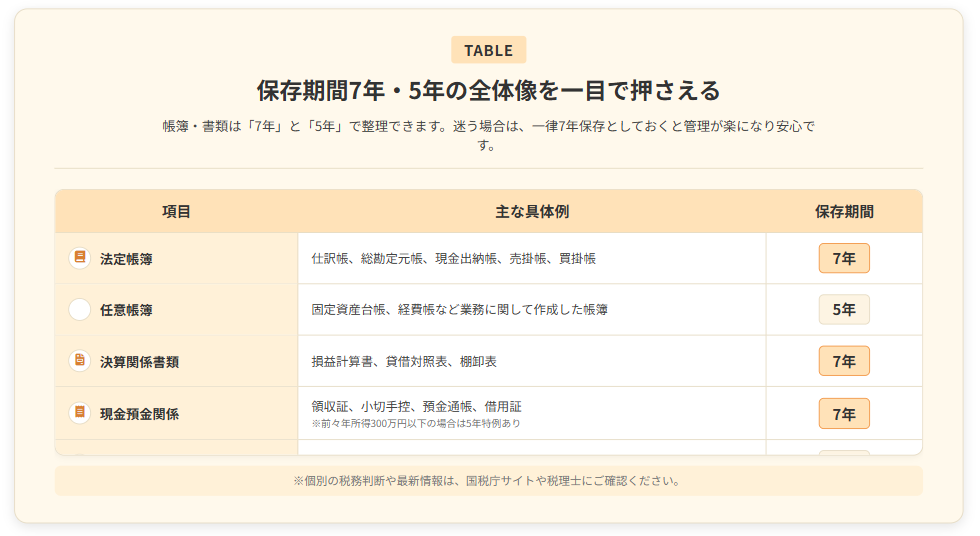
Task: Click the document icon beside 決算関係書類
Action: [x=80, y=361]
